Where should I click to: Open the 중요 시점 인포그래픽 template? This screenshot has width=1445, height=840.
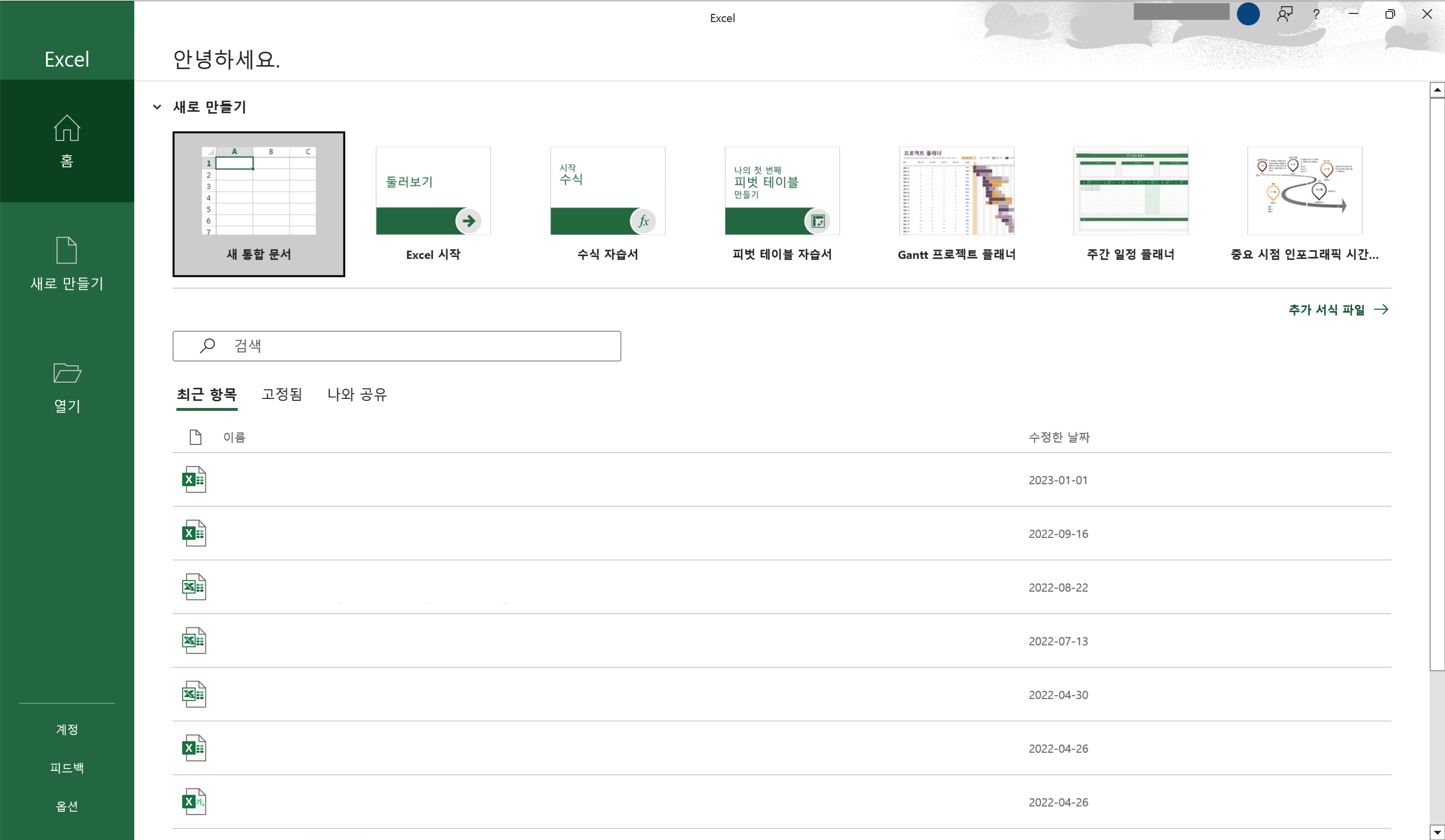click(x=1305, y=204)
